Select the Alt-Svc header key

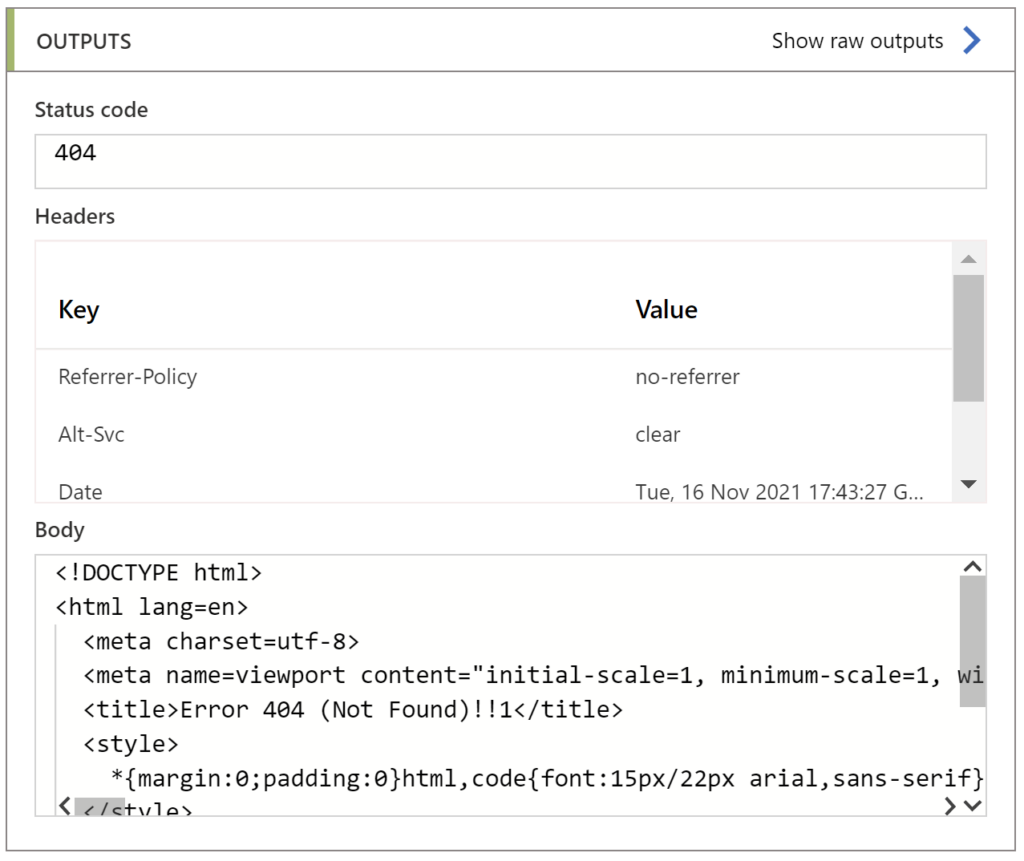pyautogui.click(x=91, y=434)
